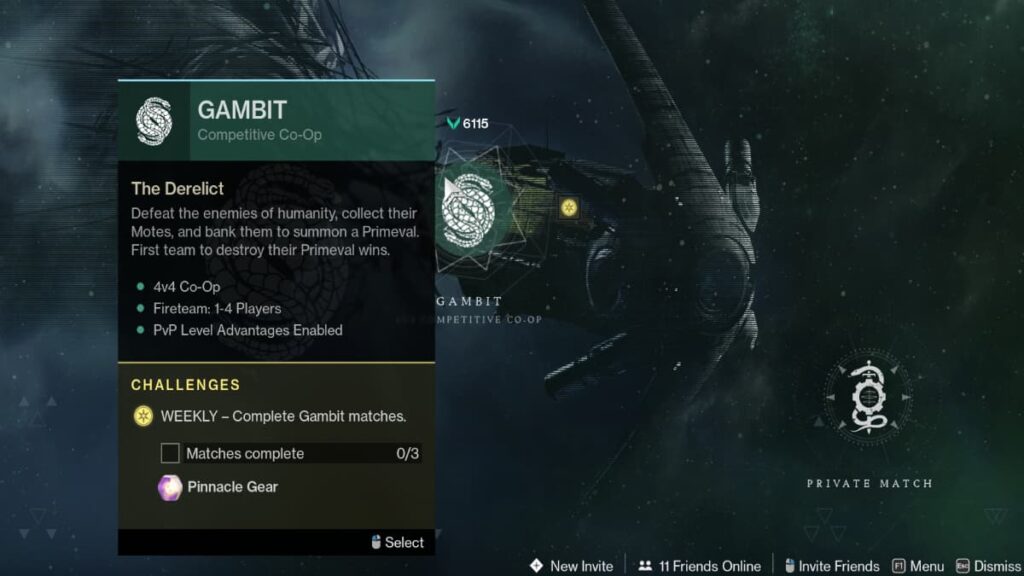Launch the Gambit snake emblem node
Image resolution: width=1024 pixels, height=576 pixels.
tap(468, 212)
